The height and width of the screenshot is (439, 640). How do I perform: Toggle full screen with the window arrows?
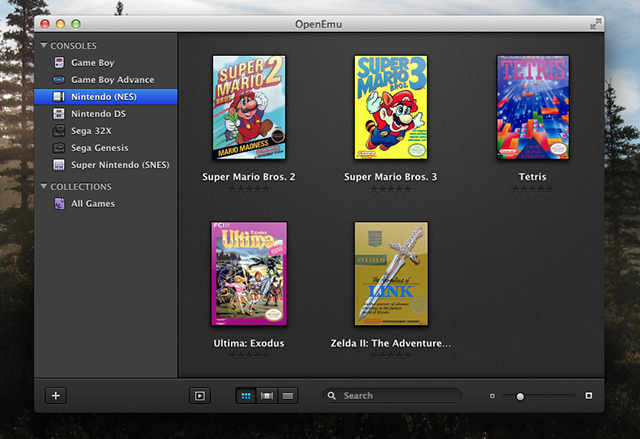tap(596, 24)
